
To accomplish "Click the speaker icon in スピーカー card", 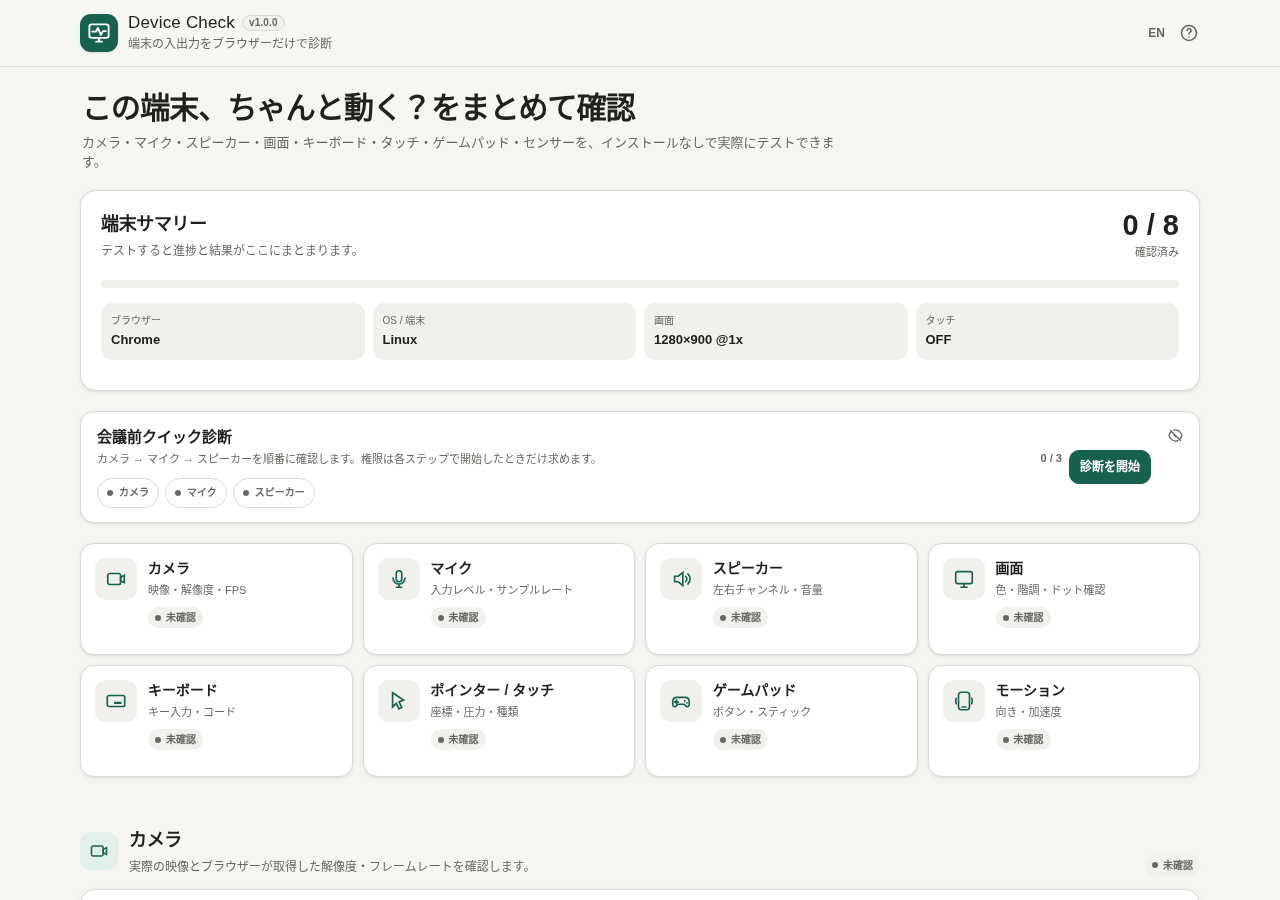I will [681, 579].
